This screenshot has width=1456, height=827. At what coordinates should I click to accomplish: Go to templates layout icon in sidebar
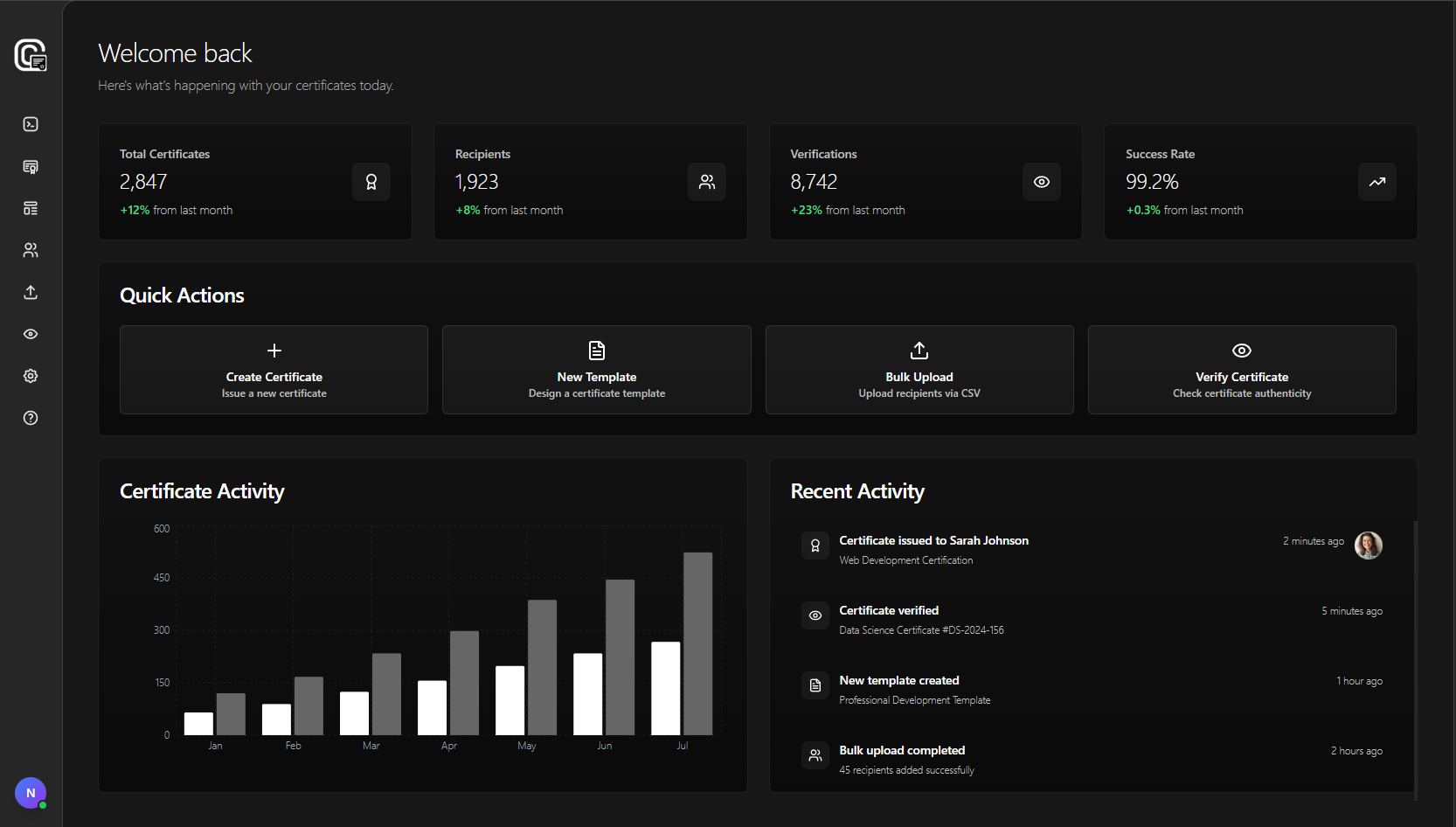coord(31,208)
